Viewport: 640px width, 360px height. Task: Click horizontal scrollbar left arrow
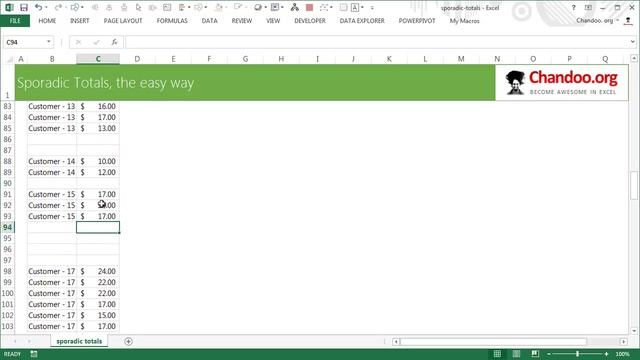coord(396,342)
